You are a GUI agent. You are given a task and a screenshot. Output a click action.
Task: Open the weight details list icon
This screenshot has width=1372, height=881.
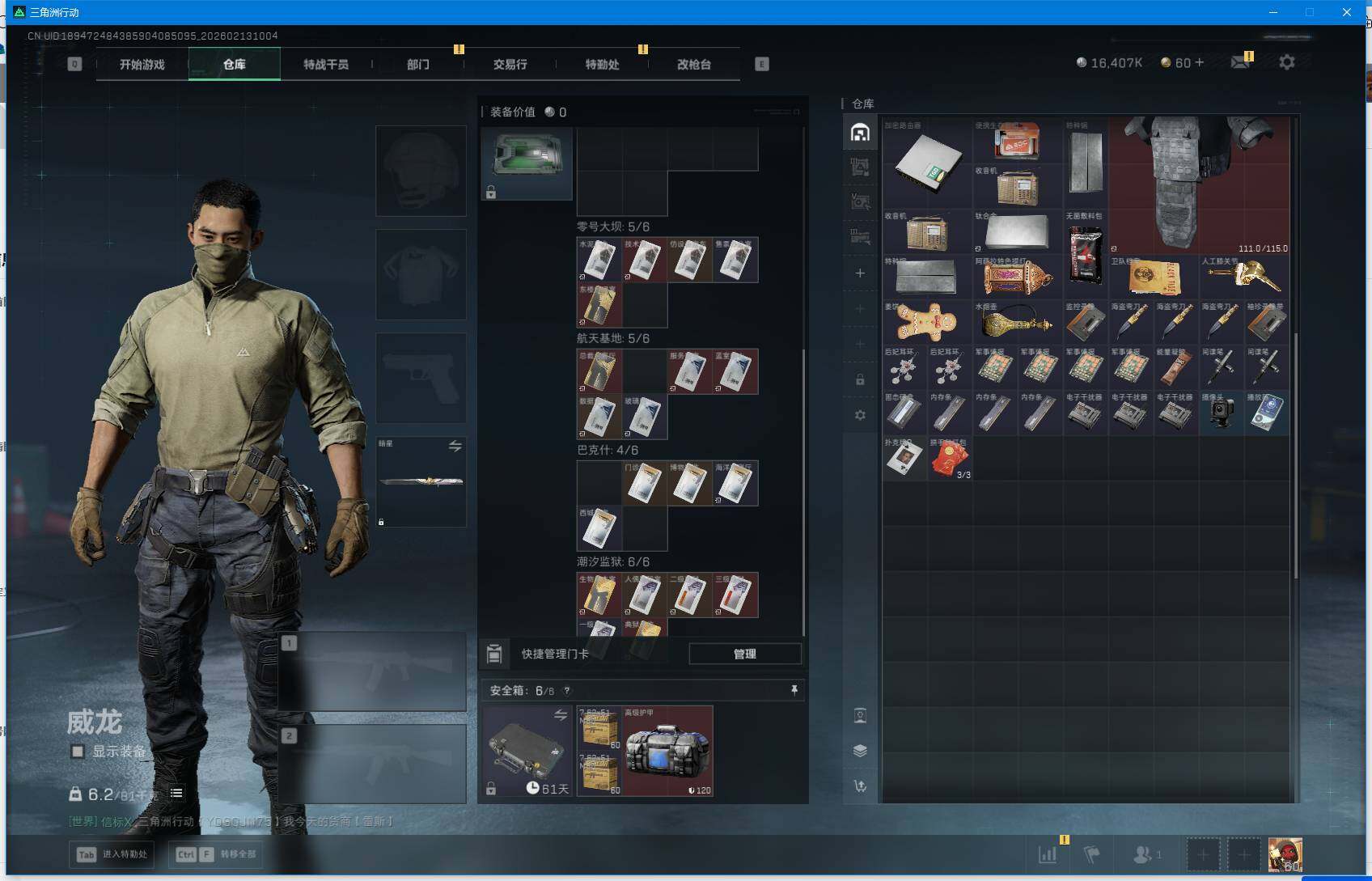176,794
